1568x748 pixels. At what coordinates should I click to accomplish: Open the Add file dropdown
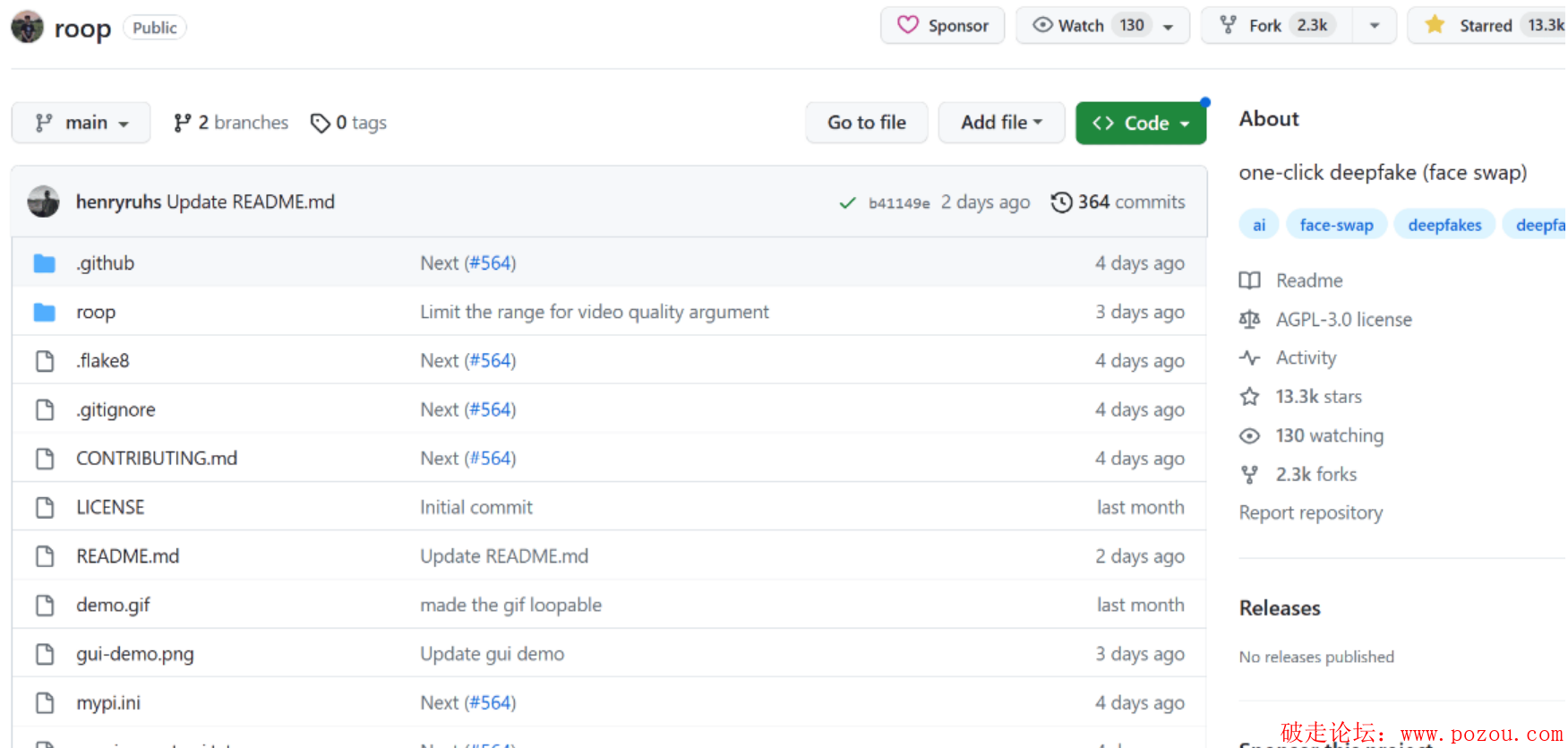click(x=1001, y=123)
